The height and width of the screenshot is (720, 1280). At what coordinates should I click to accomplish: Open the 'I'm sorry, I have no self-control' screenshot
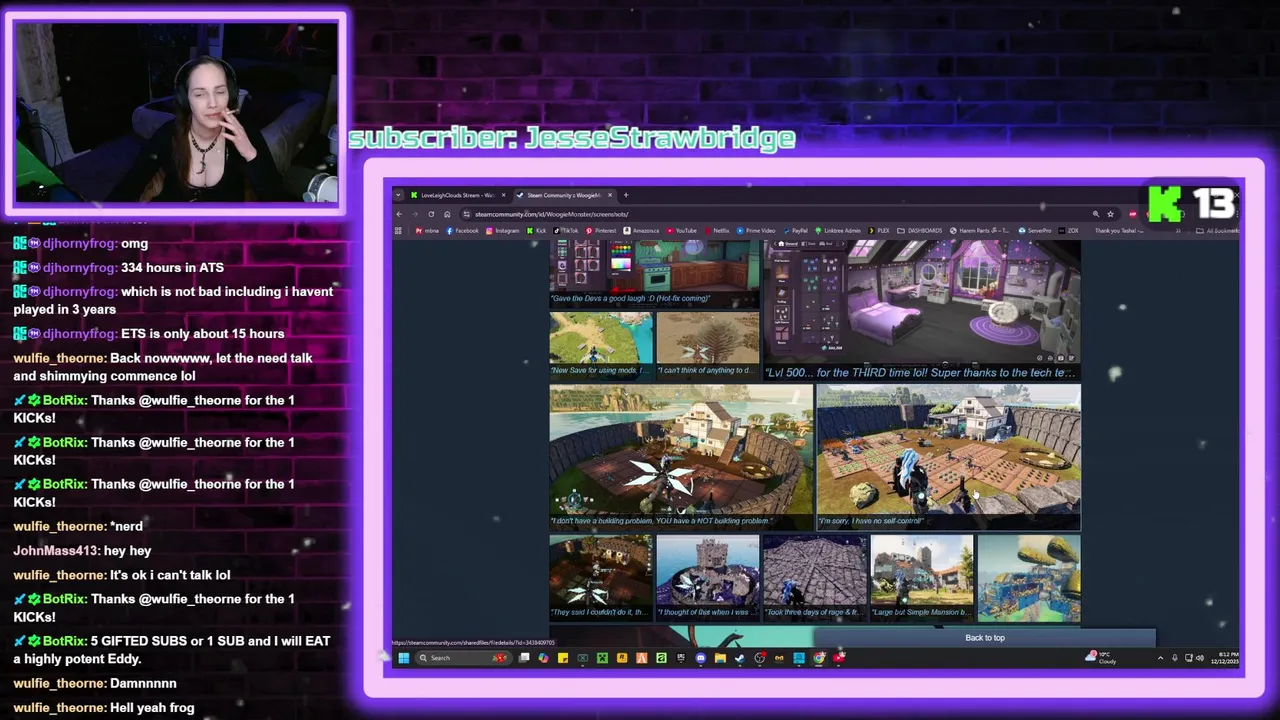tap(949, 457)
